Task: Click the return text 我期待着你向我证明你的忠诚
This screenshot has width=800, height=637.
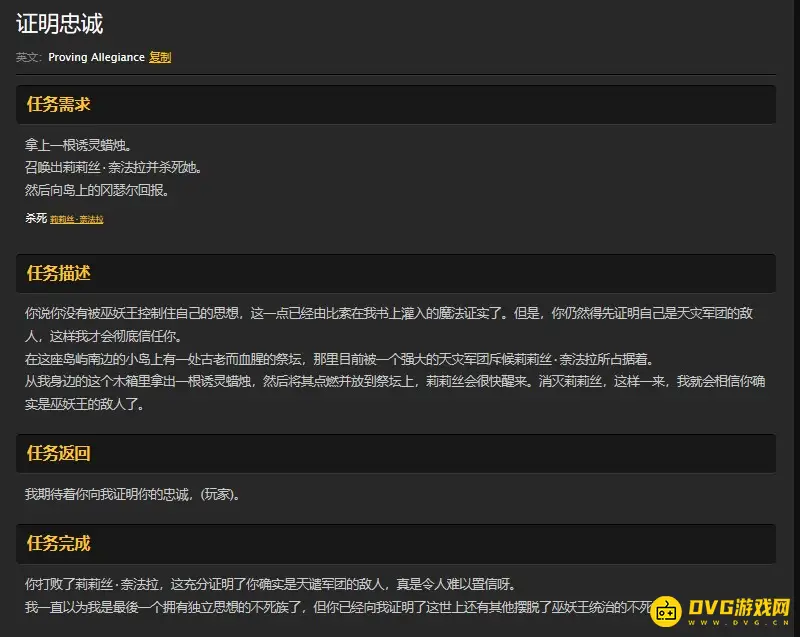Action: click(x=132, y=494)
